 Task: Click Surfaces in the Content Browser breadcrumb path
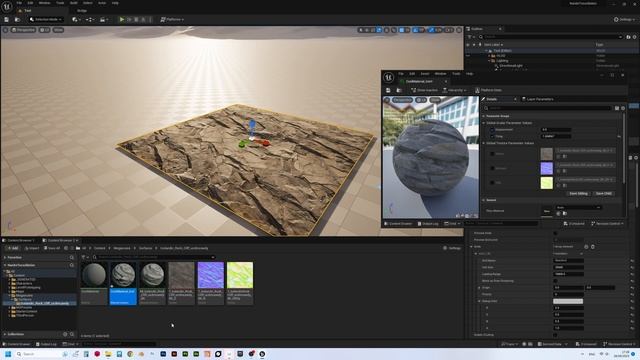pyautogui.click(x=145, y=248)
